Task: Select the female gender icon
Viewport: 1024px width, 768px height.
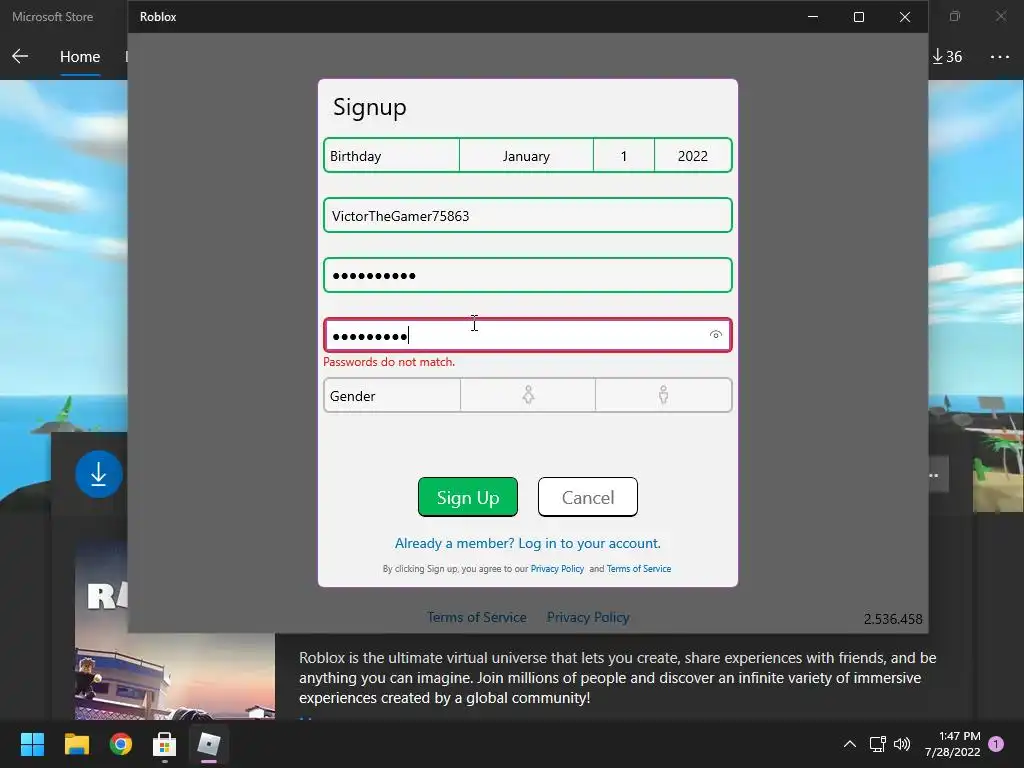Action: pyautogui.click(x=528, y=395)
